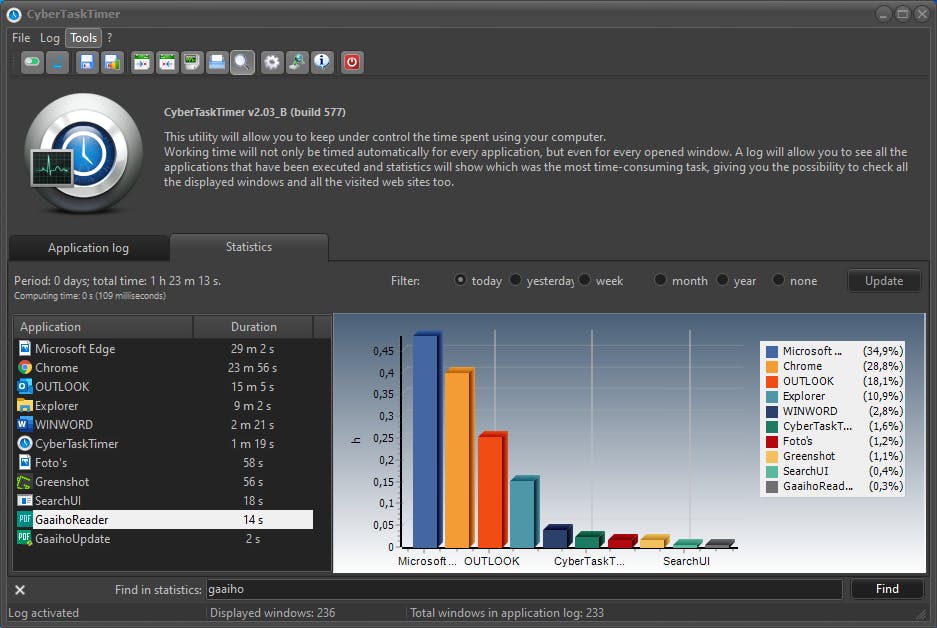This screenshot has height=628, width=937.
Task: Select the Foto's row in the list
Action: [x=164, y=462]
